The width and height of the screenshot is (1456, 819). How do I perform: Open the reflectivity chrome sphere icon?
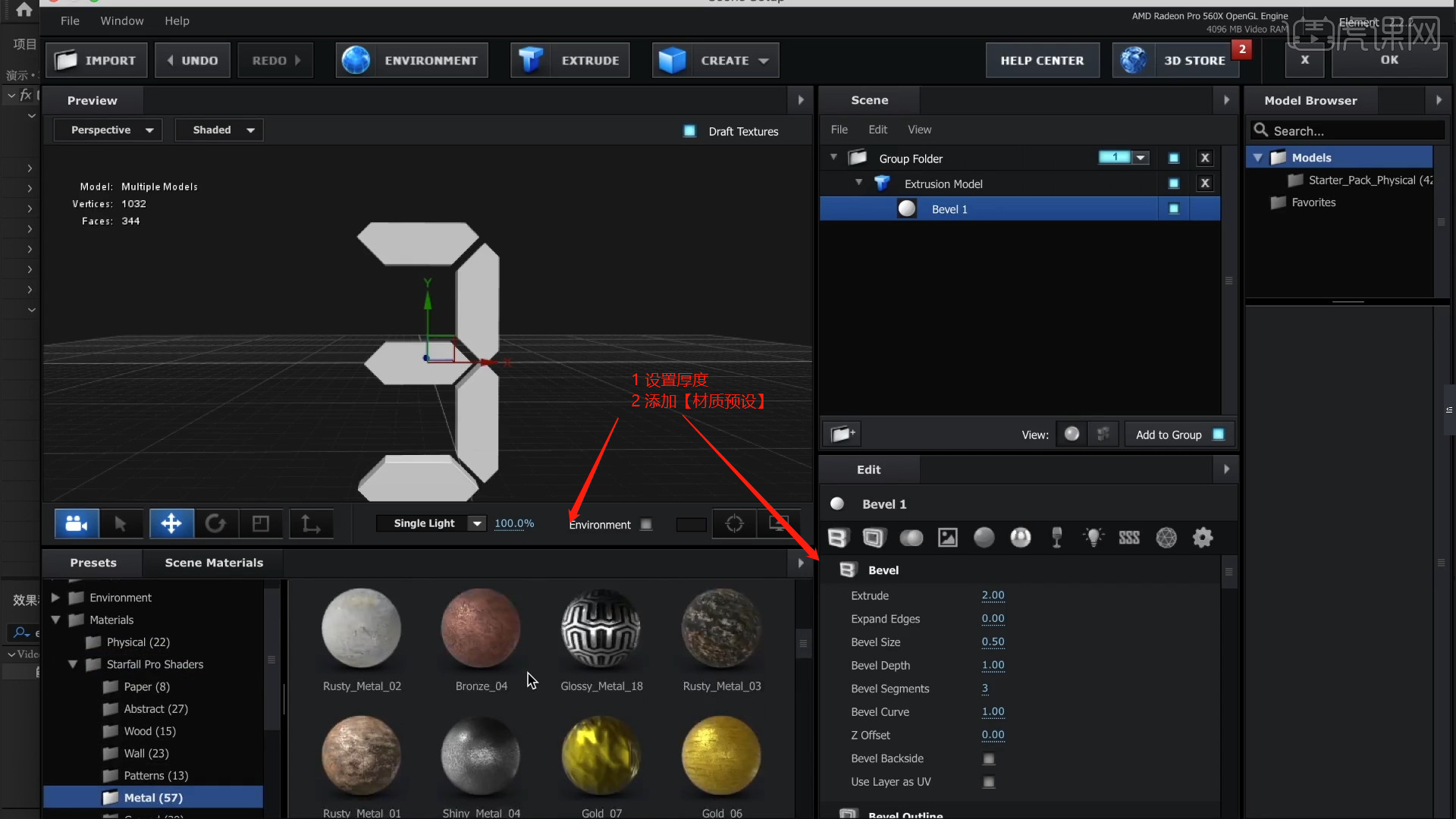[1021, 538]
